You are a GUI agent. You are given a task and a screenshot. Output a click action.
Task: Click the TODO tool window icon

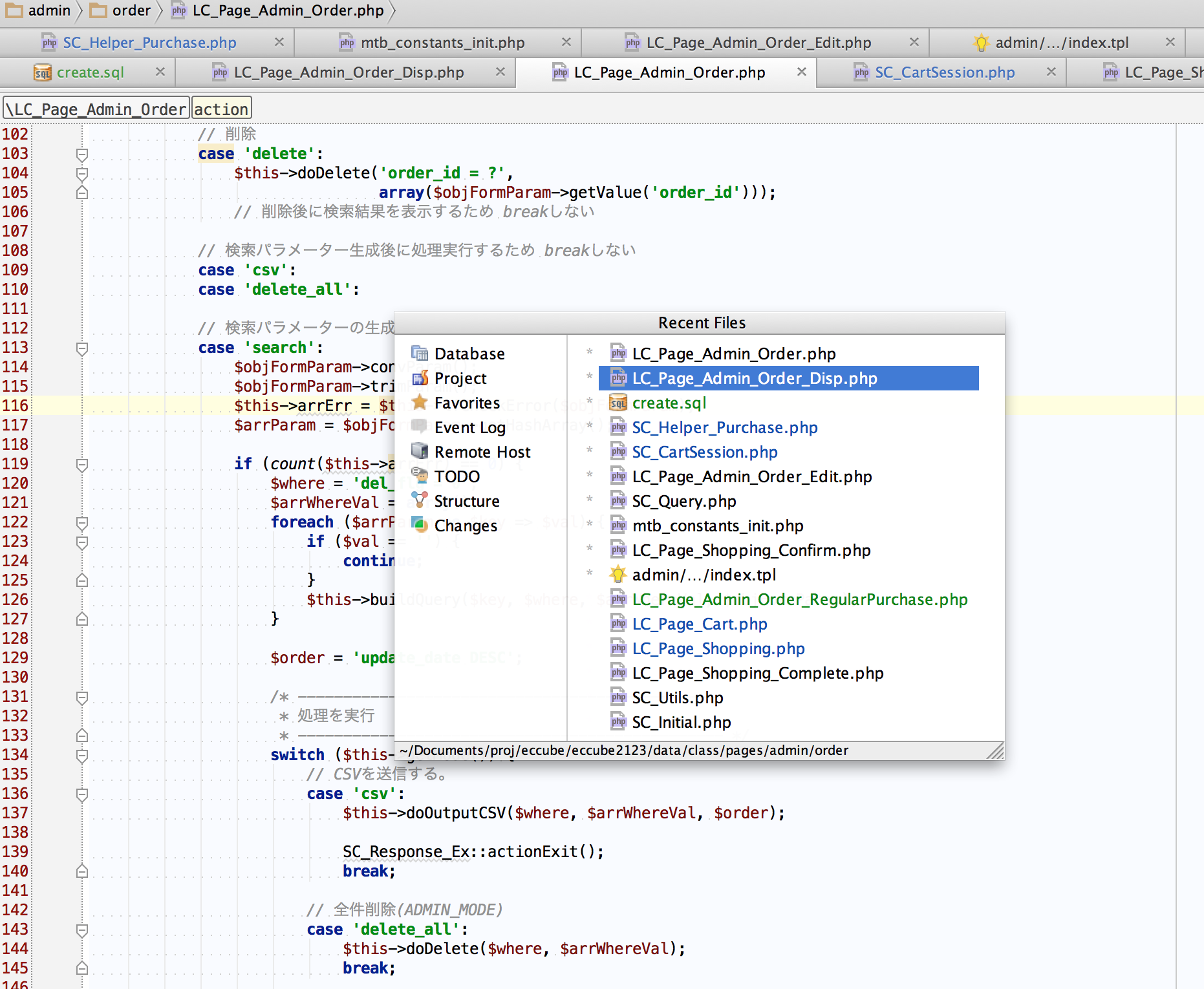pyautogui.click(x=420, y=476)
